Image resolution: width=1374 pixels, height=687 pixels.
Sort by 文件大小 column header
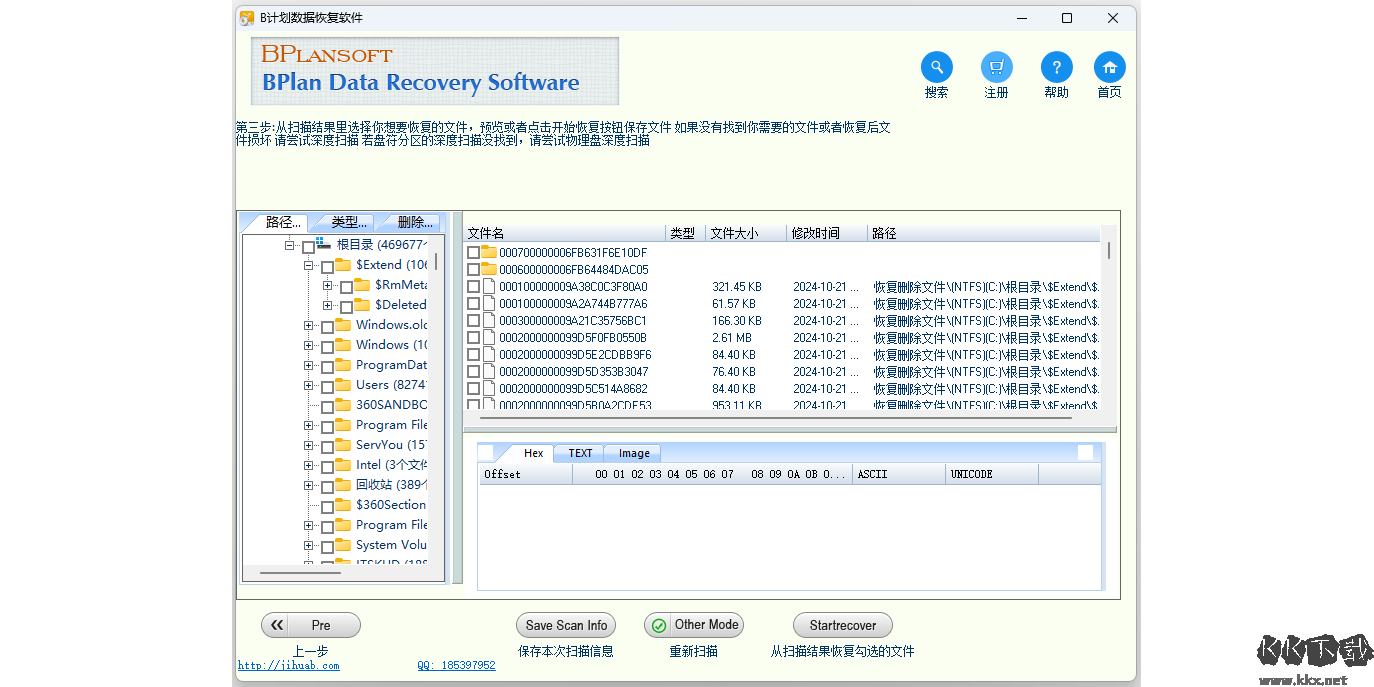745,233
